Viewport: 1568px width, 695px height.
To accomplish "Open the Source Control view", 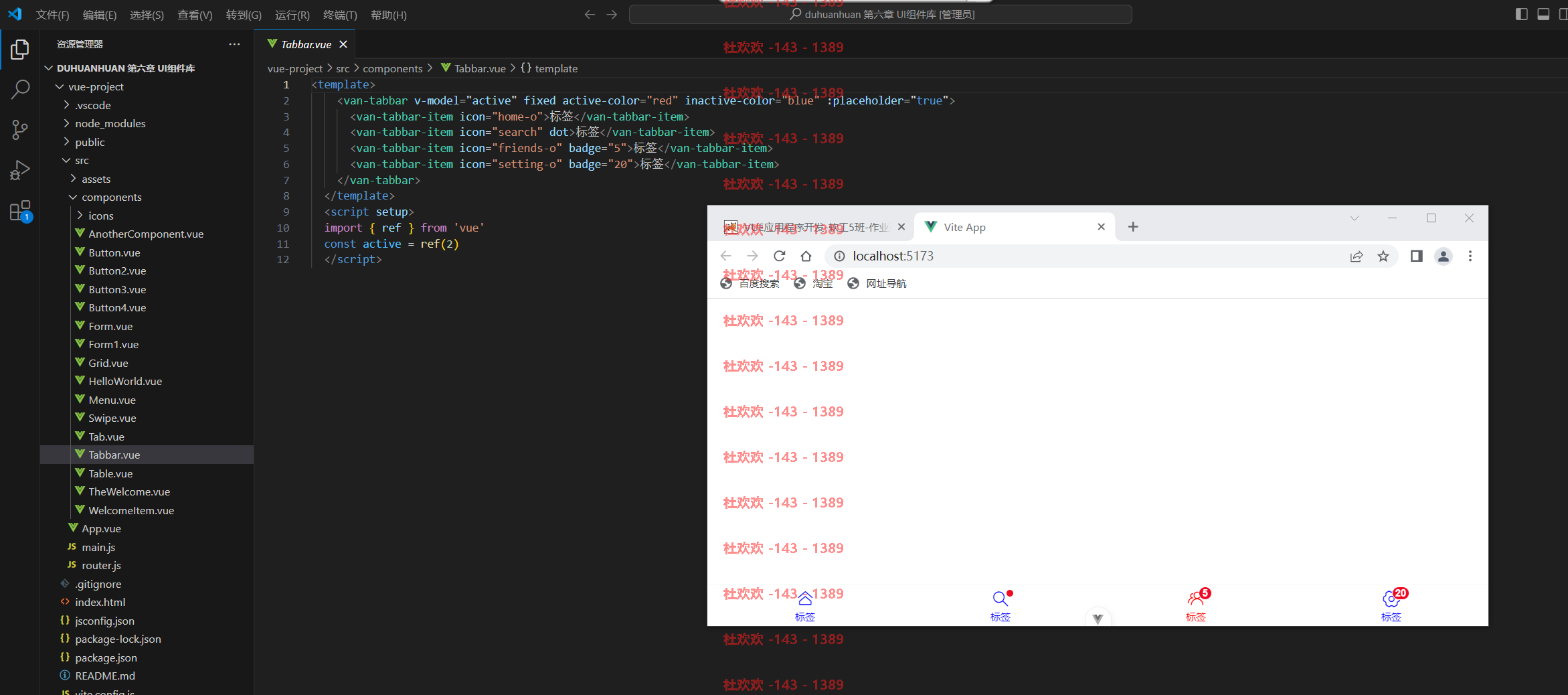I will pyautogui.click(x=20, y=130).
